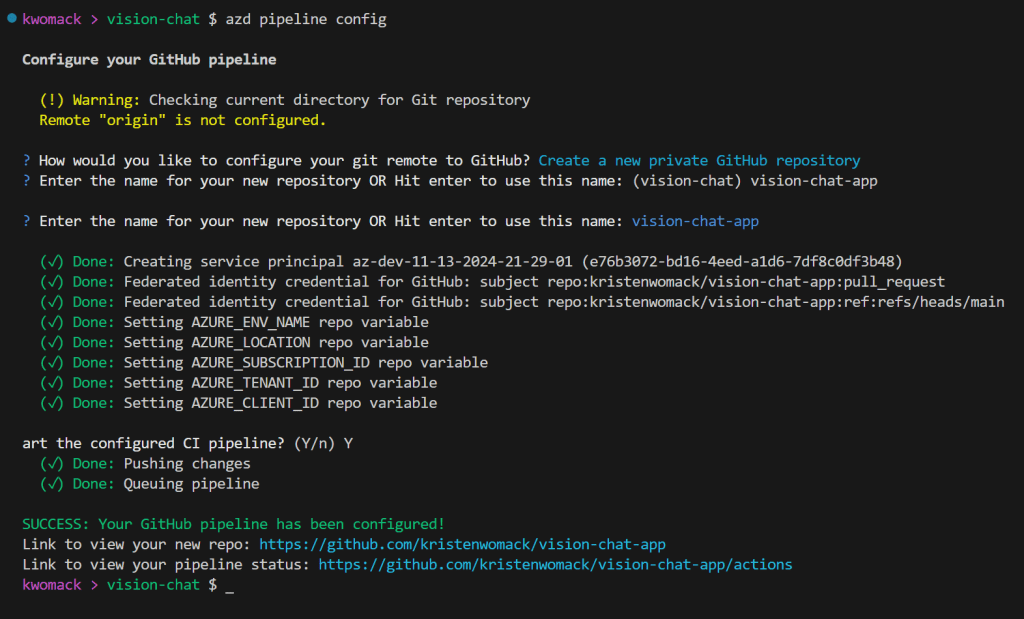Click the pull_request federated credential line
Image resolution: width=1024 pixels, height=619 pixels.
point(492,282)
